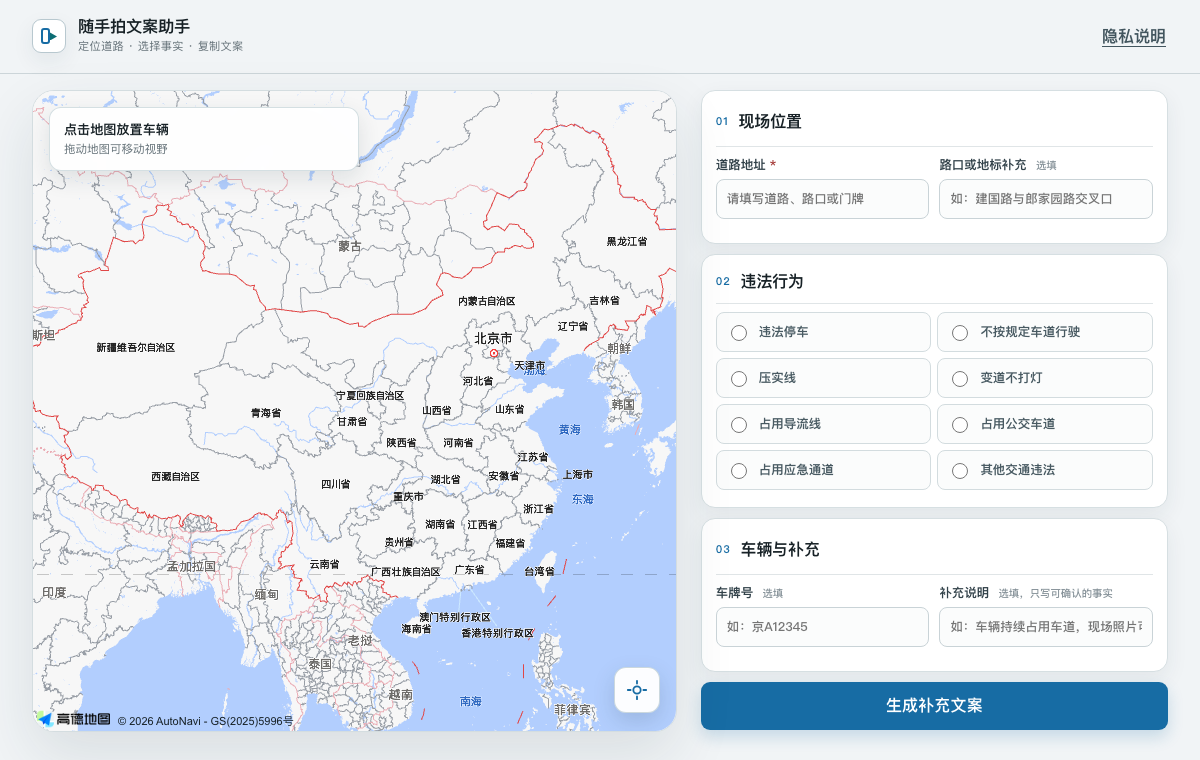Select the 占用公交车道 radio button

[1044, 424]
